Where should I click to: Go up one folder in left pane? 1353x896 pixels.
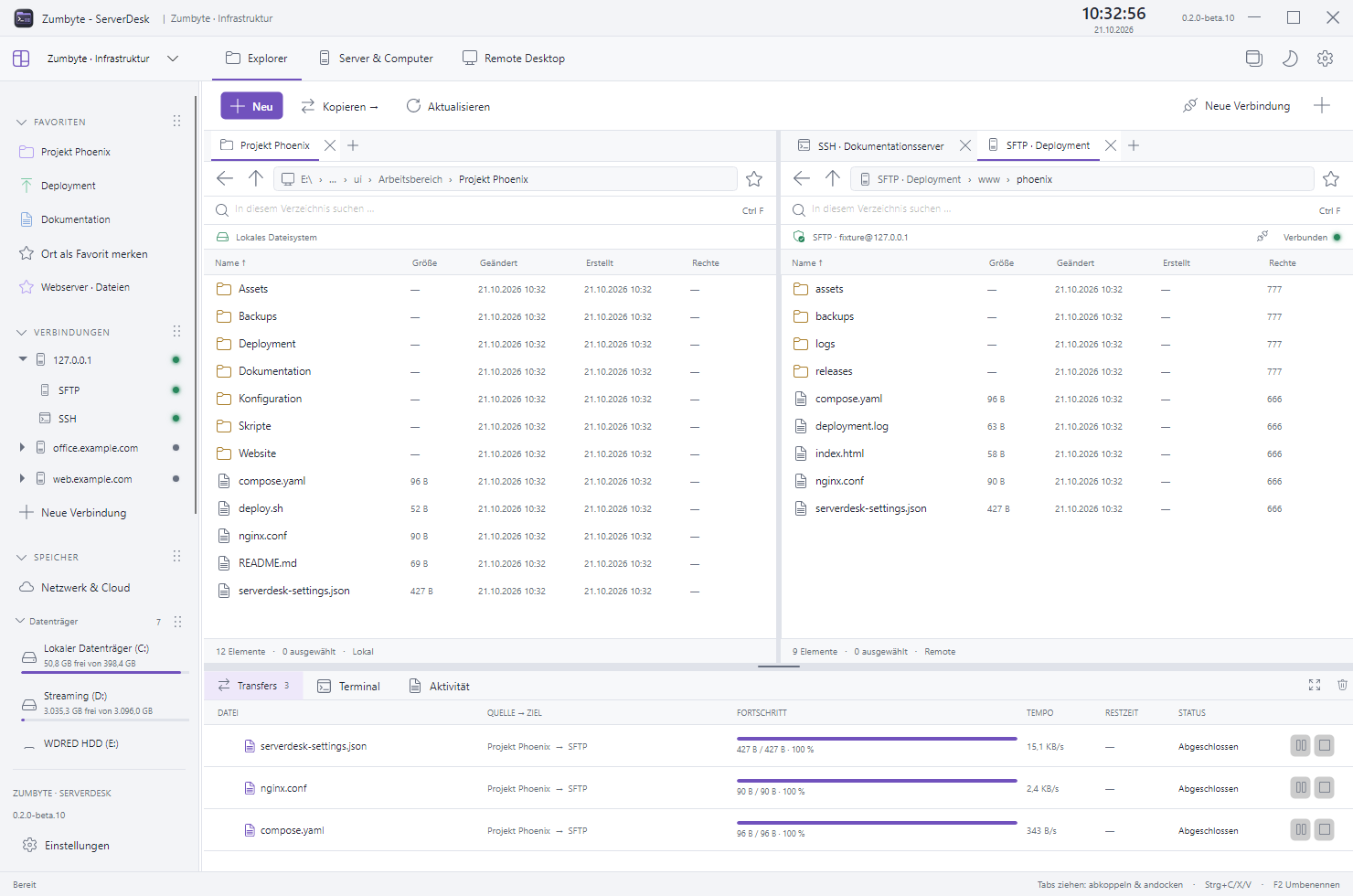coord(256,178)
